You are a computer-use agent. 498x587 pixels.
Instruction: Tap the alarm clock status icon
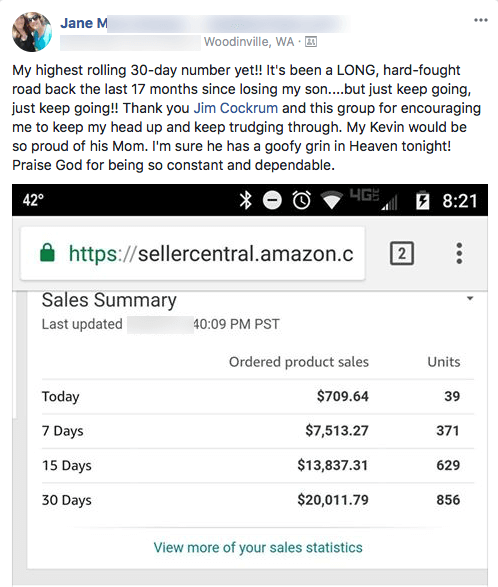point(301,200)
